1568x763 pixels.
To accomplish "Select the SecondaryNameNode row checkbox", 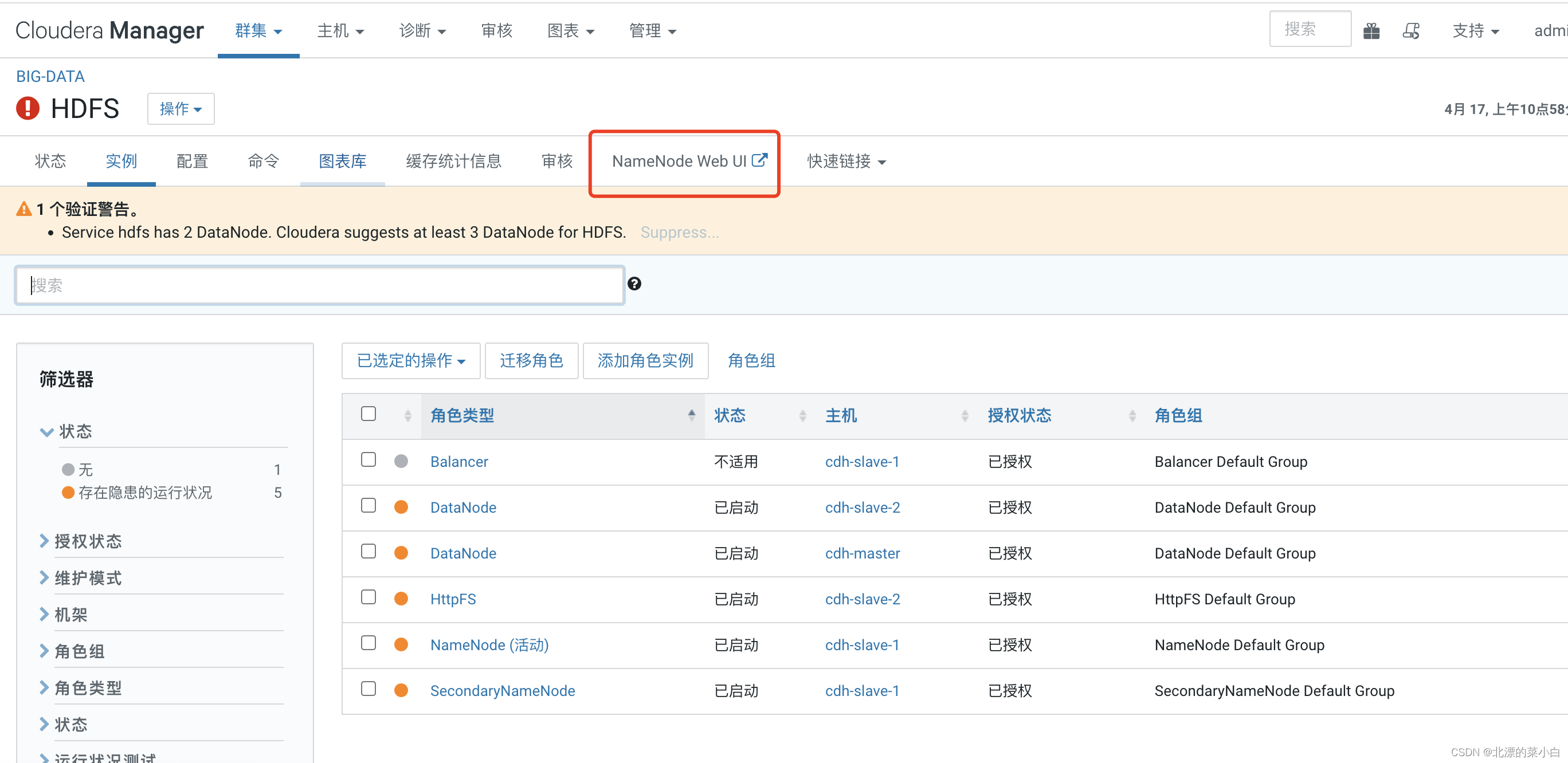I will click(369, 689).
